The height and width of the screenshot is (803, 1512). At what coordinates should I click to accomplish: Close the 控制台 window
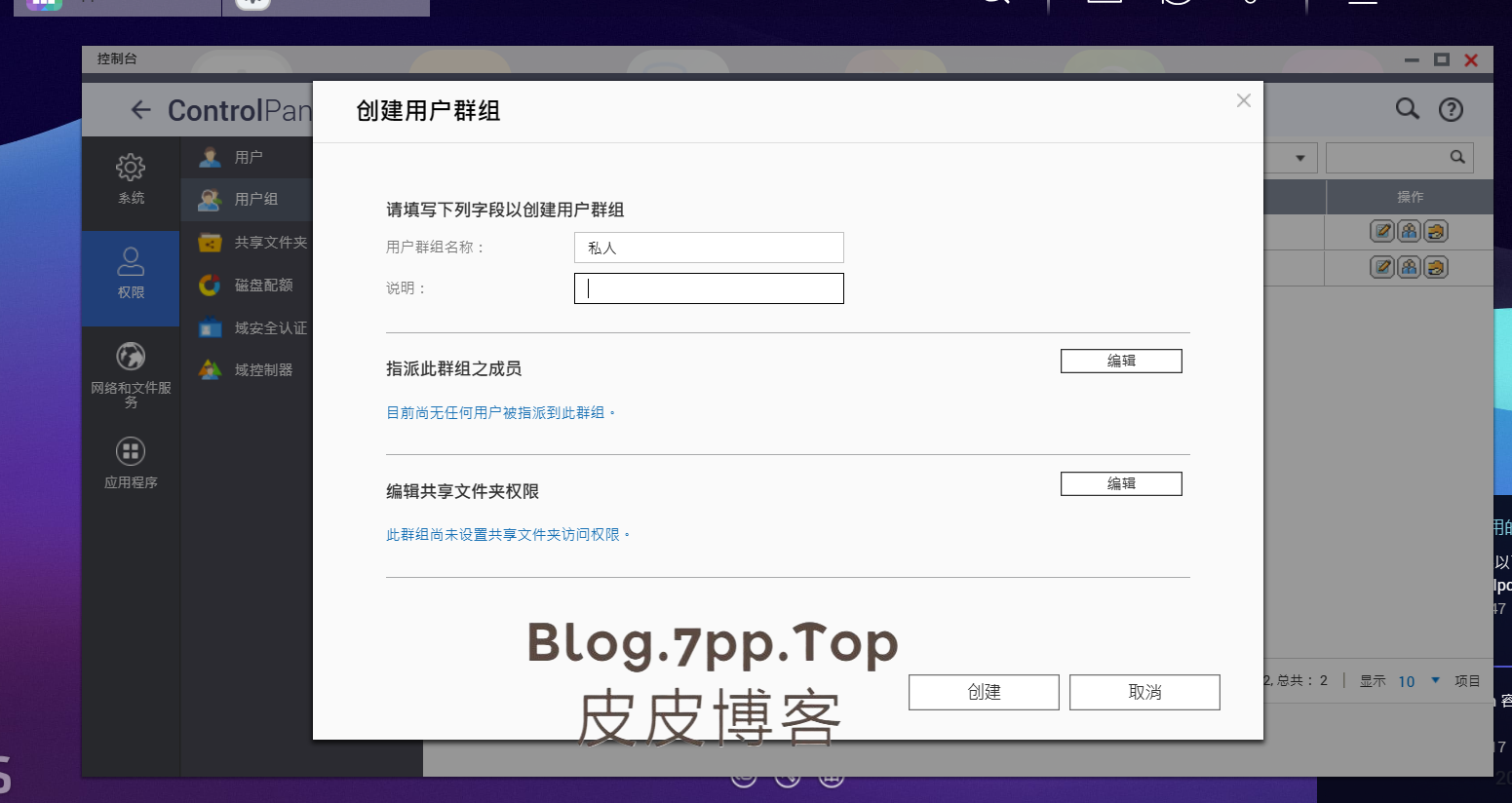point(1471,59)
